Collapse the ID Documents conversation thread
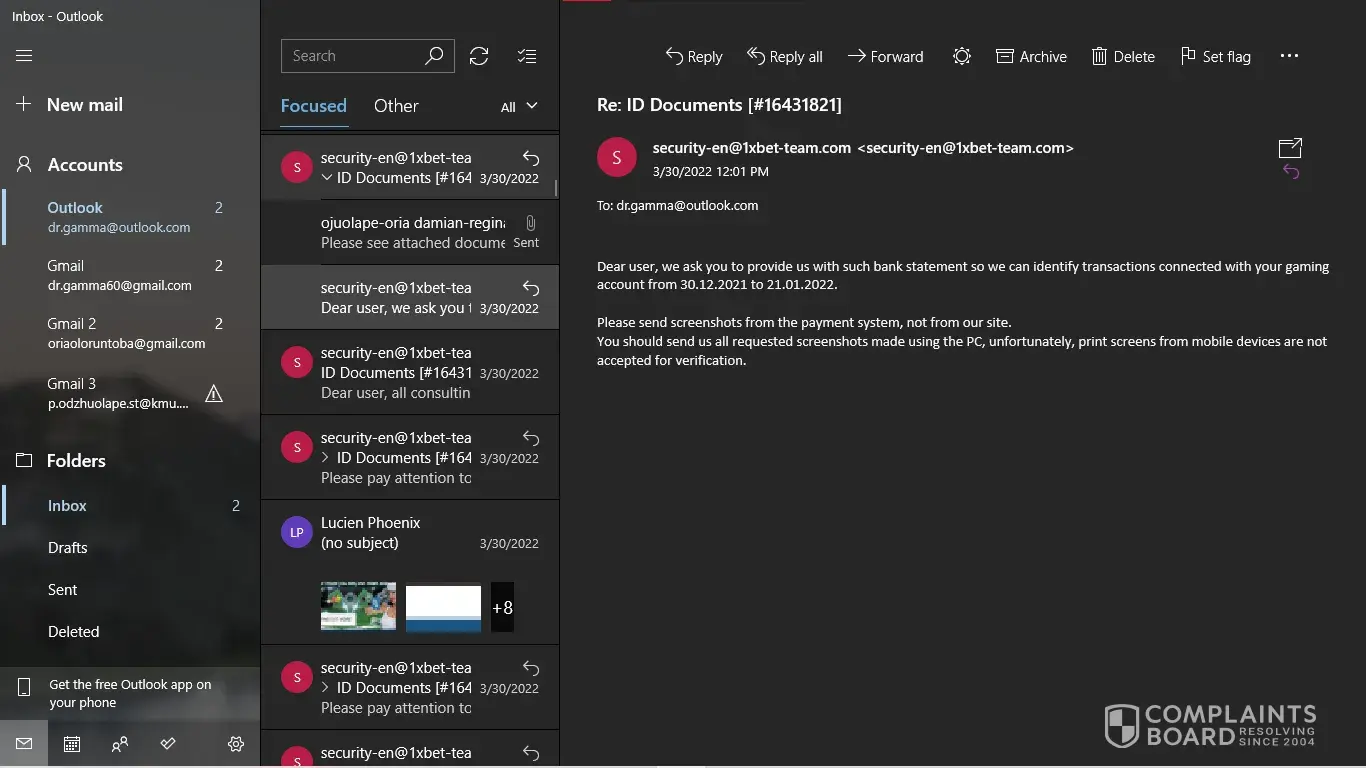 point(327,178)
